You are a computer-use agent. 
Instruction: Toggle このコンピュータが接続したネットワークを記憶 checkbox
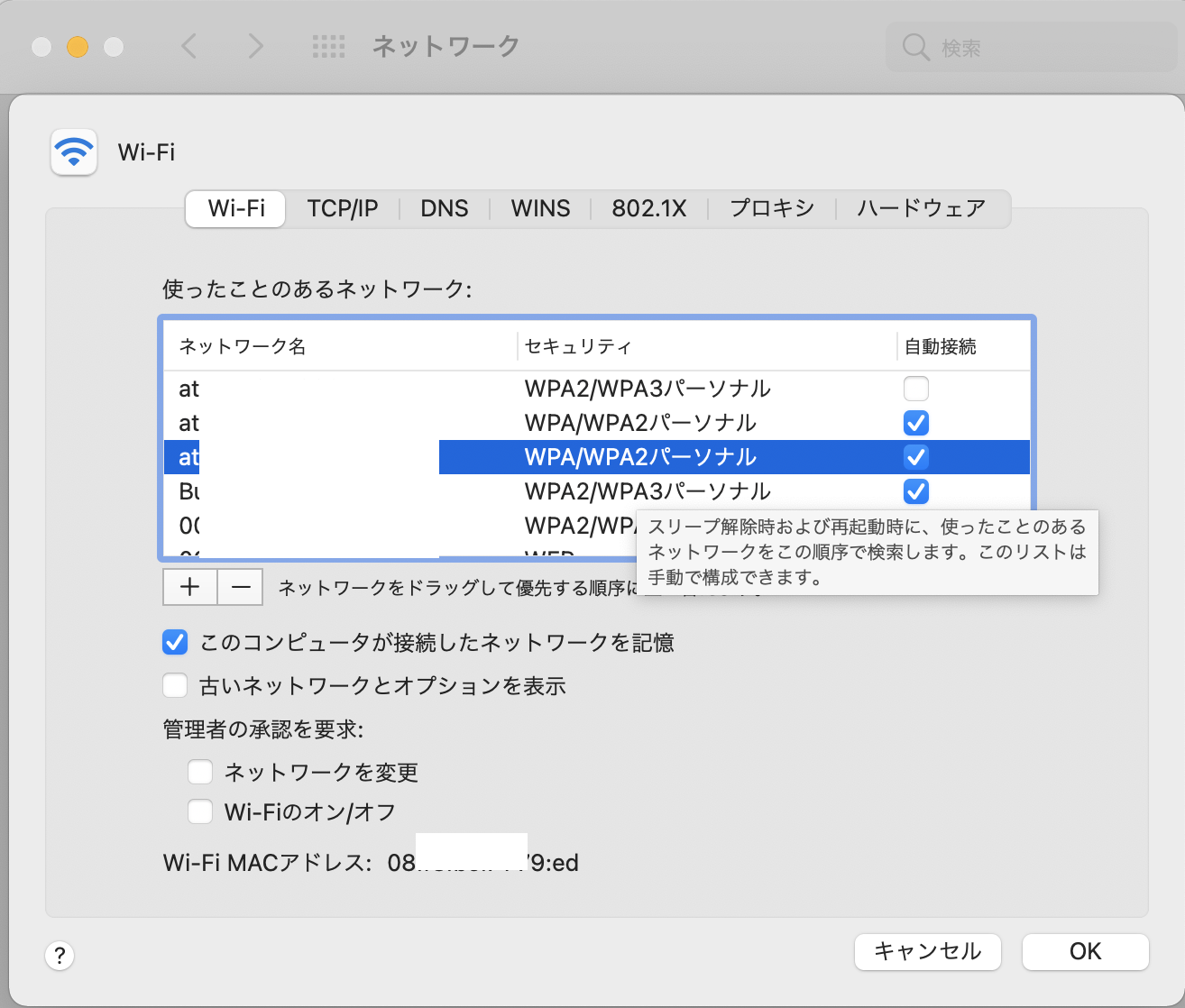[x=175, y=643]
